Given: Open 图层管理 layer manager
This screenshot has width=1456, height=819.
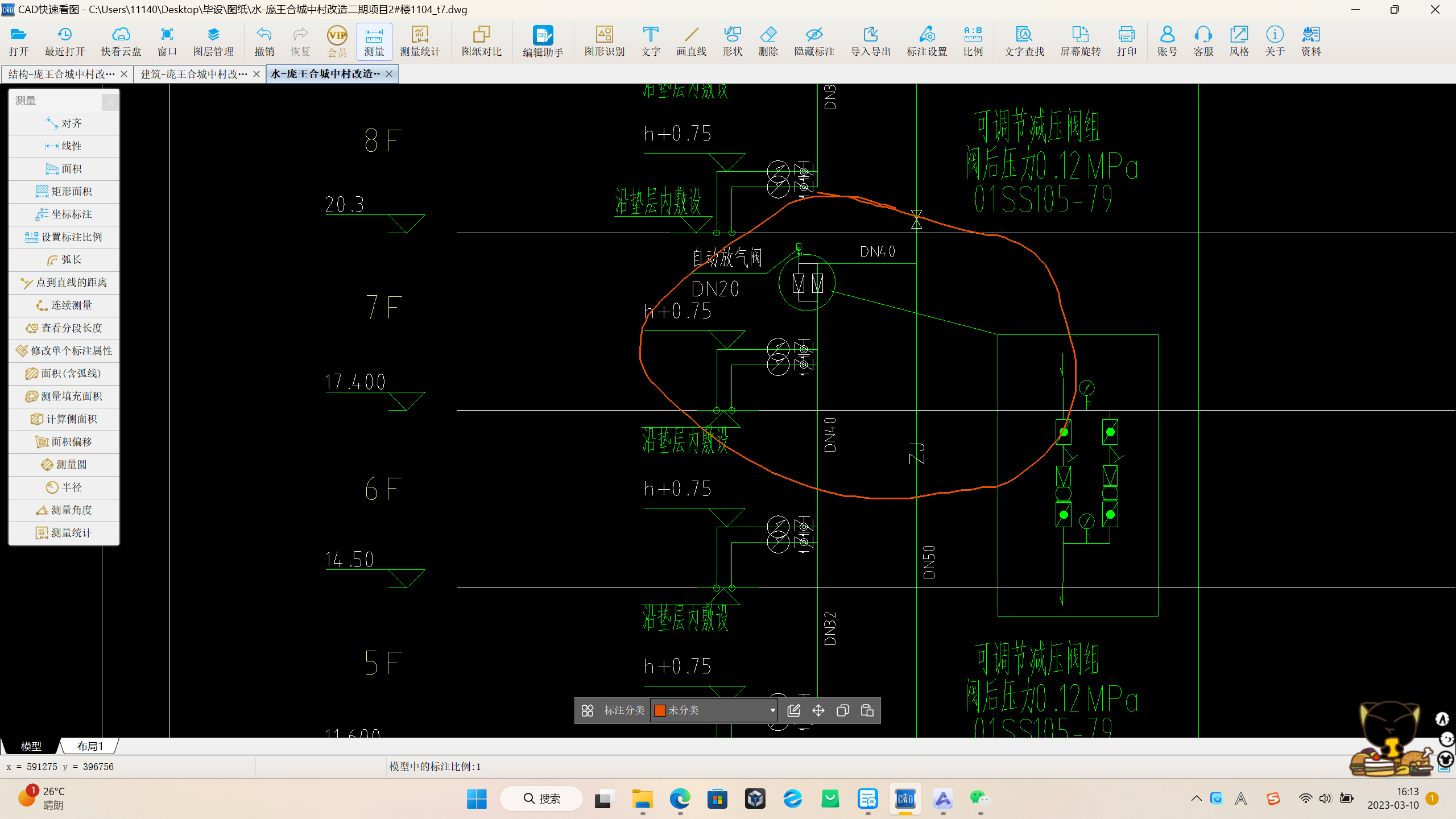Looking at the screenshot, I should point(213,42).
